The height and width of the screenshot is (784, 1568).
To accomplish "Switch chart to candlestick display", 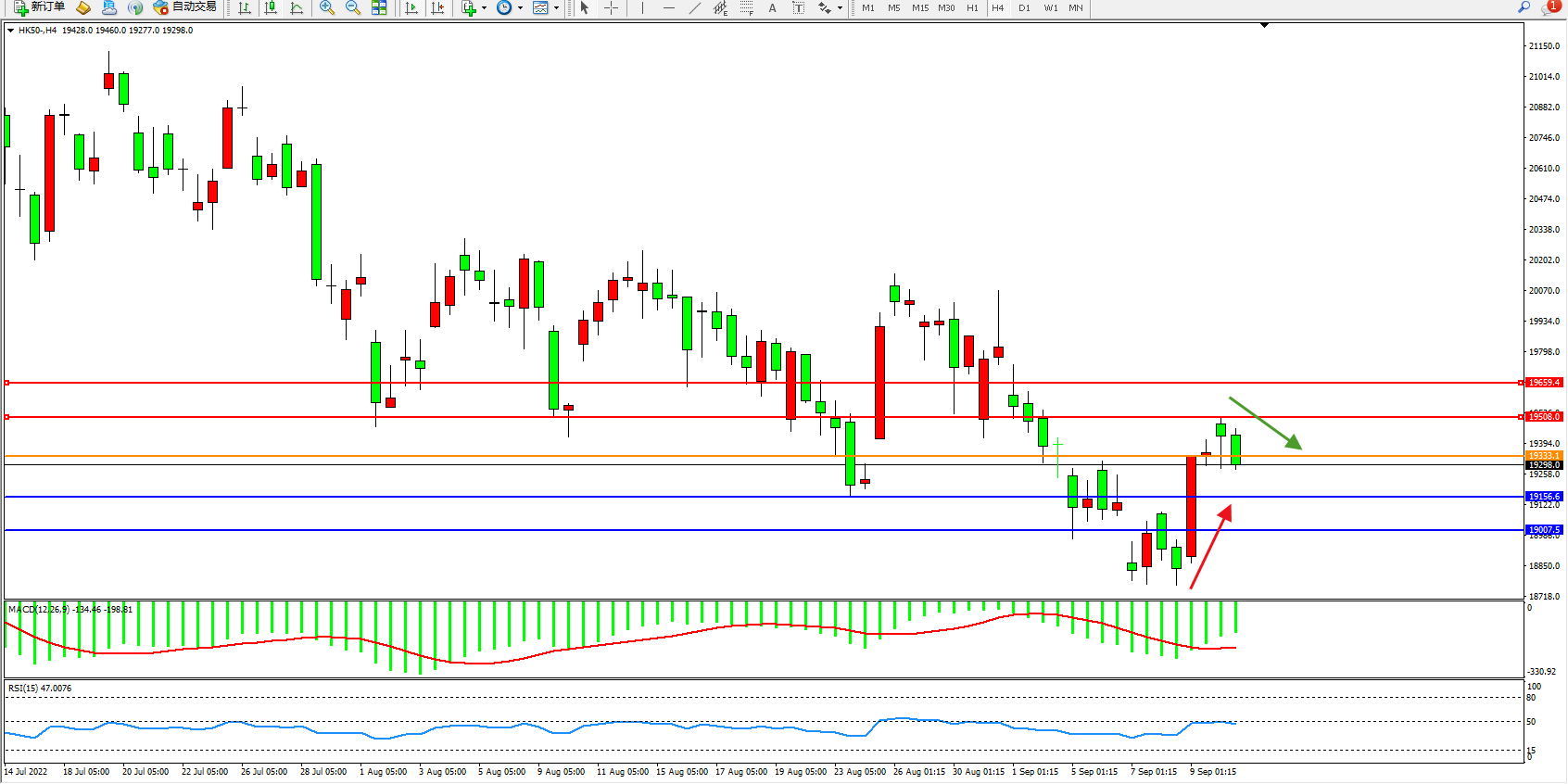I will coord(271,7).
